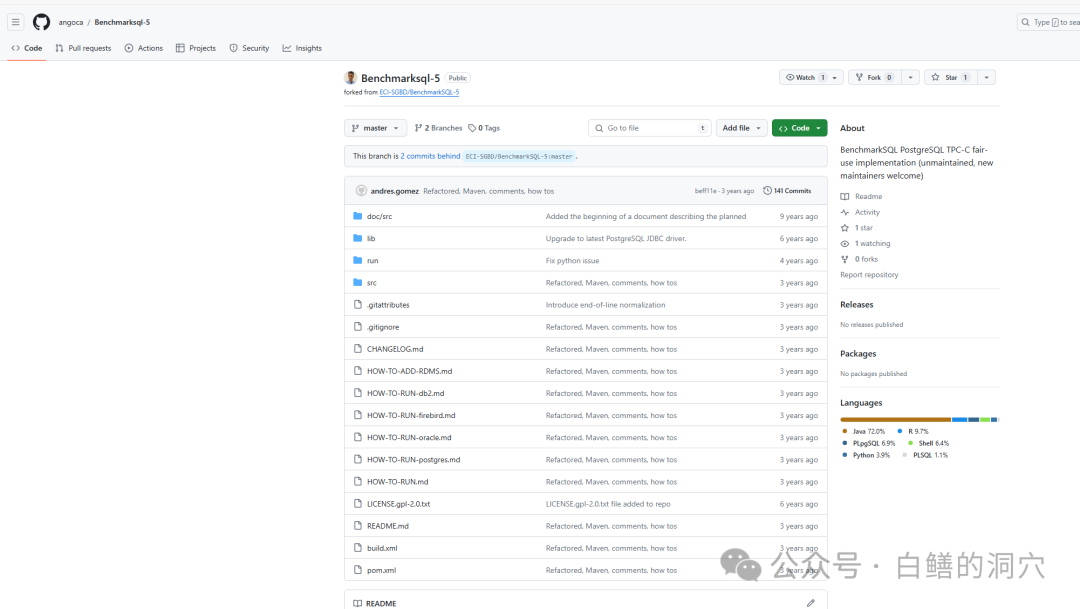Image resolution: width=1080 pixels, height=609 pixels.
Task: Open the run folder icon
Action: 357,260
